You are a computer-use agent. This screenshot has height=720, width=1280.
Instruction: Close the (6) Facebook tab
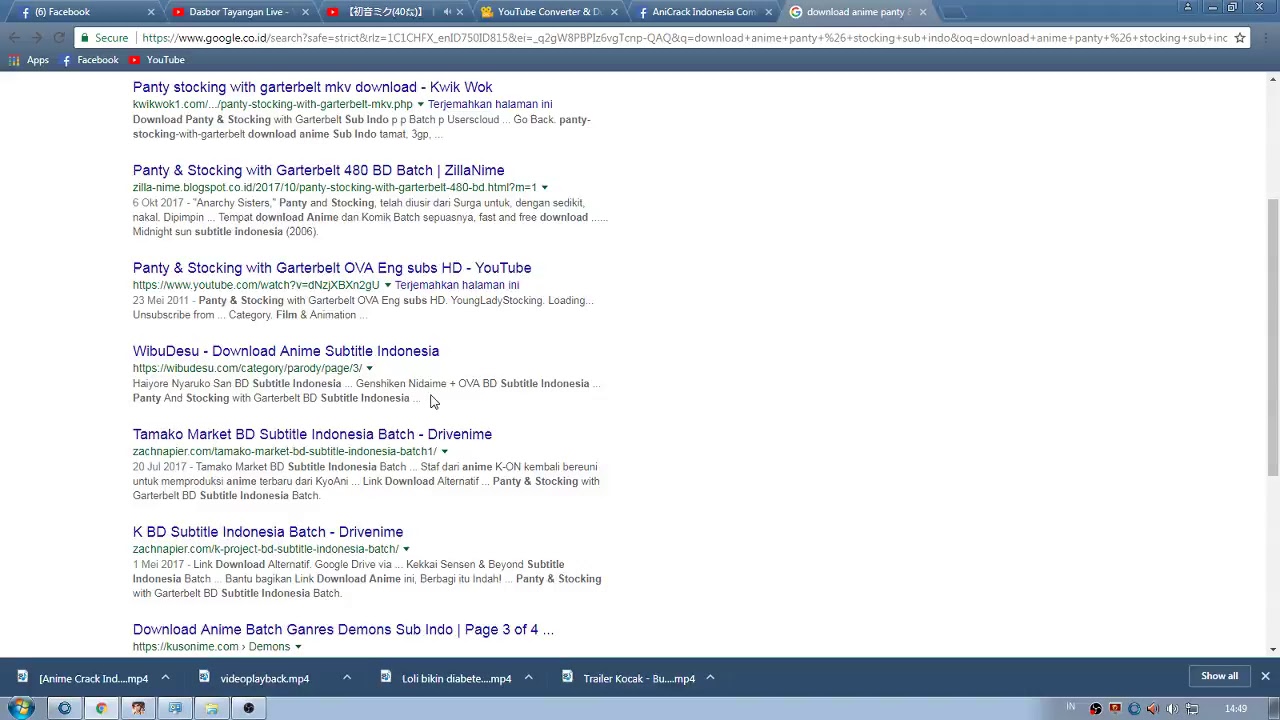[x=151, y=12]
